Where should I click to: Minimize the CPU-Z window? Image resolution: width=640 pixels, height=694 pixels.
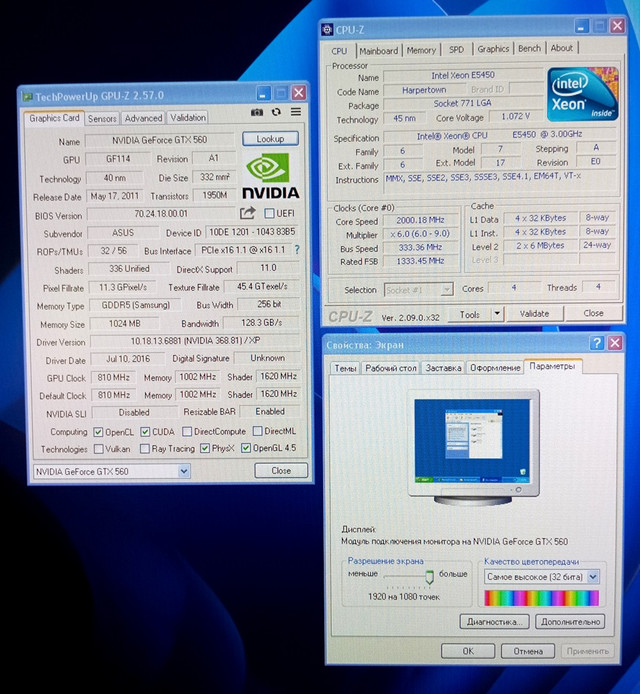pyautogui.click(x=581, y=26)
